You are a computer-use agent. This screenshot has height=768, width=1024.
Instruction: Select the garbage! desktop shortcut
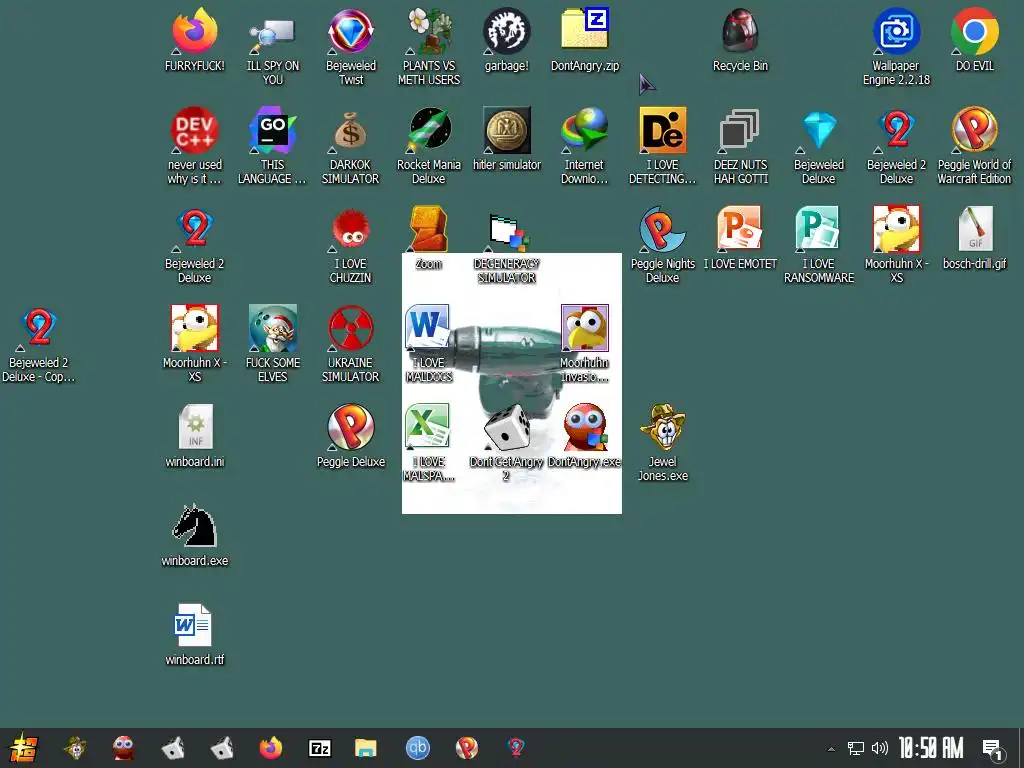click(x=507, y=40)
